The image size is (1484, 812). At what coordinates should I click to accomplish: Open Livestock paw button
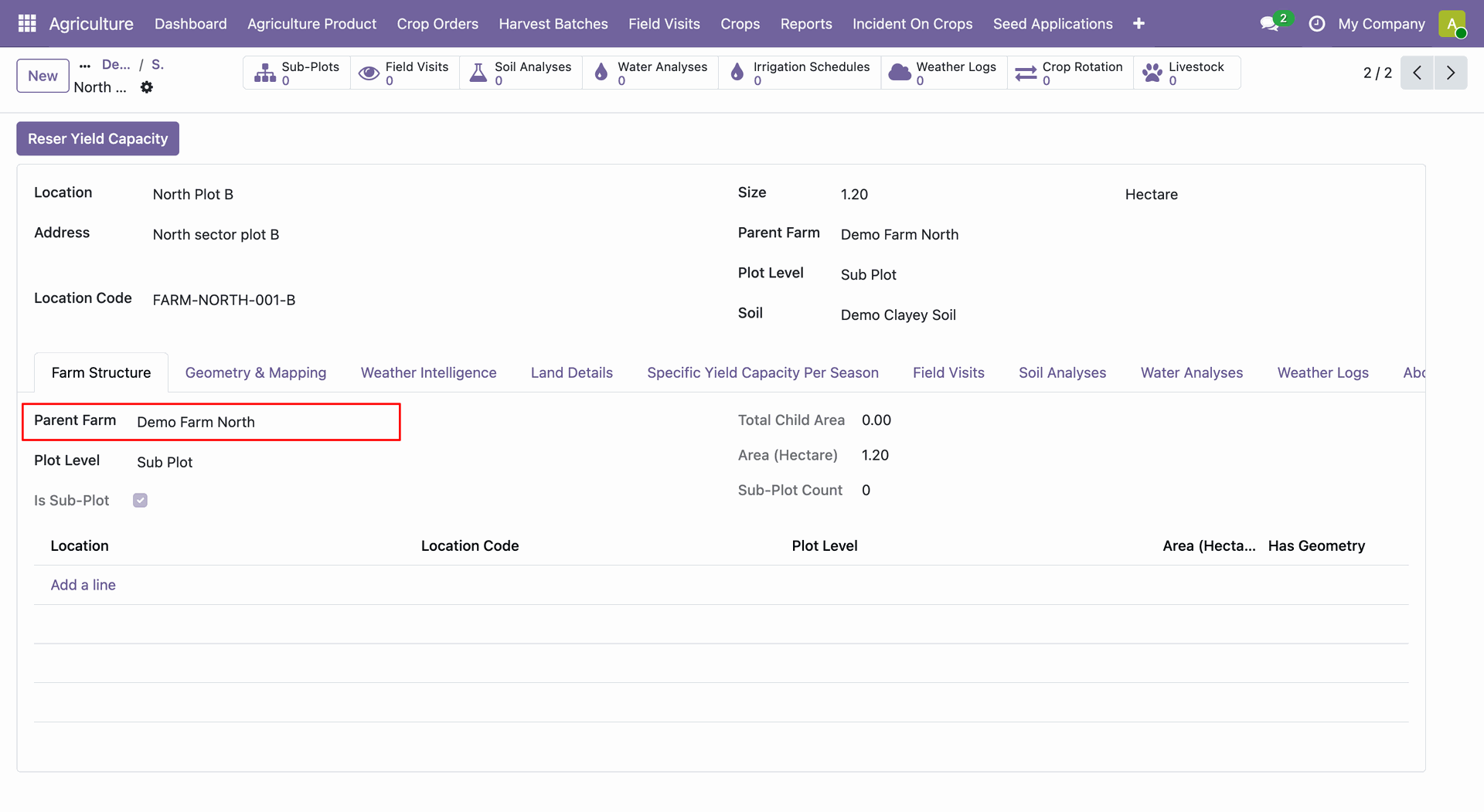[x=1187, y=73]
